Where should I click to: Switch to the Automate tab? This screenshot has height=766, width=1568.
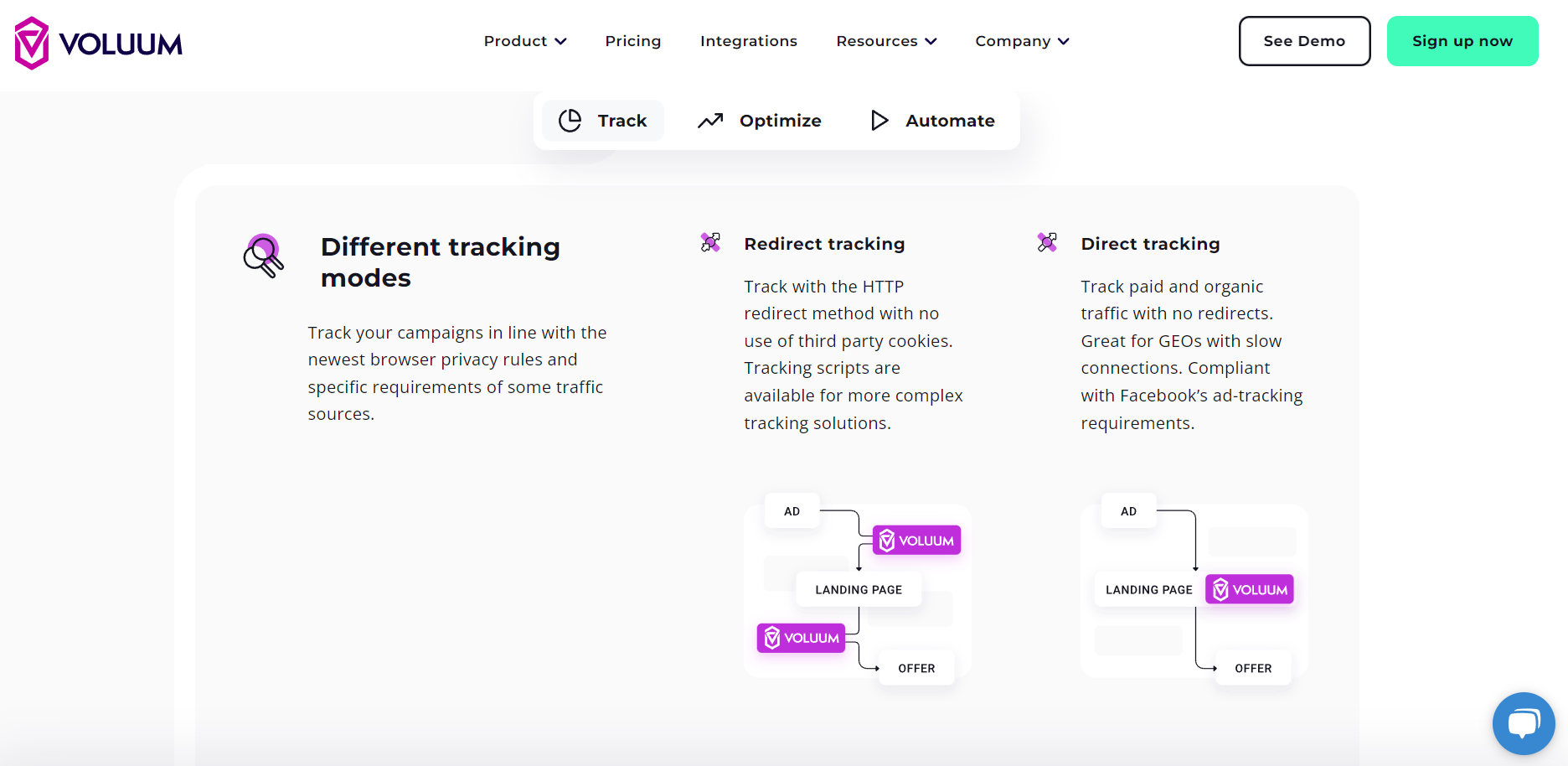tap(932, 121)
